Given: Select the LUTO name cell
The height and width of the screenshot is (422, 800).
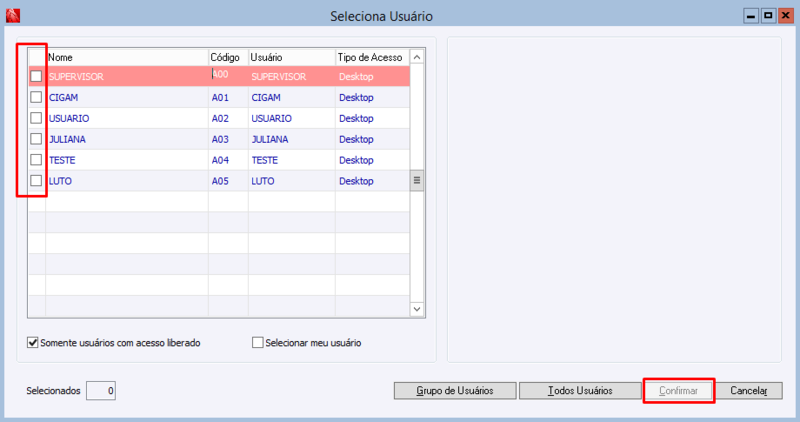Looking at the screenshot, I should pyautogui.click(x=127, y=181).
